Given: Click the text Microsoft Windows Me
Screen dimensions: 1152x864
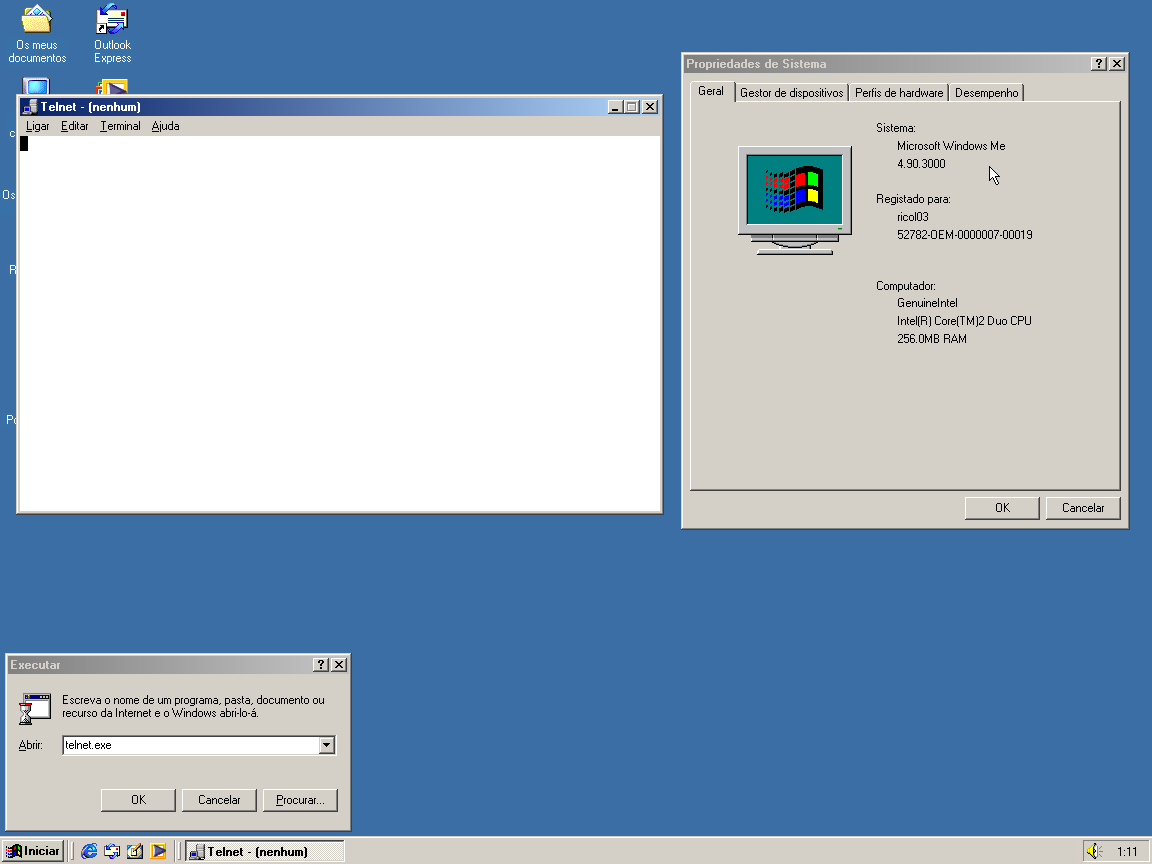Looking at the screenshot, I should [x=951, y=146].
